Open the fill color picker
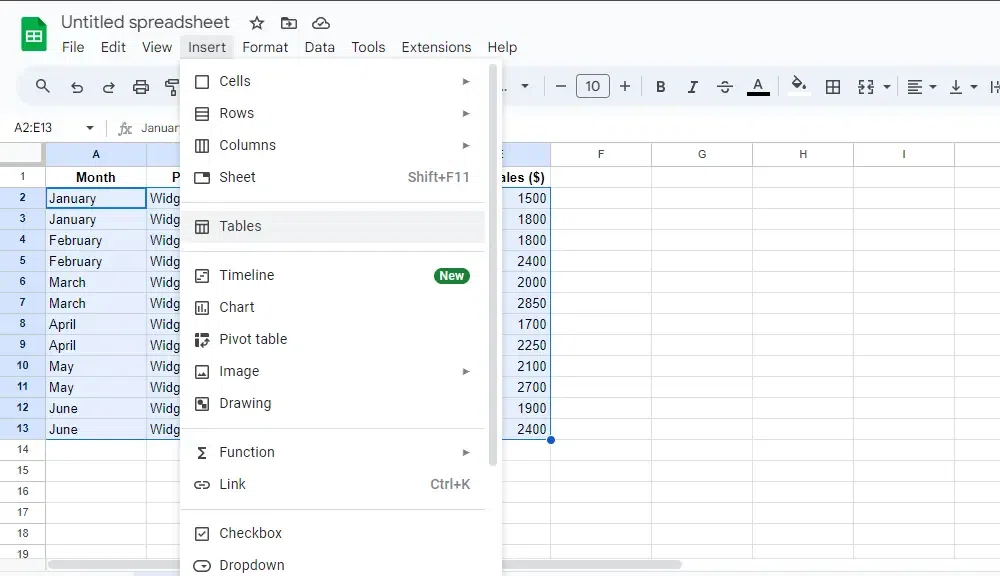Screen dimensions: 1000x576 [798, 85]
